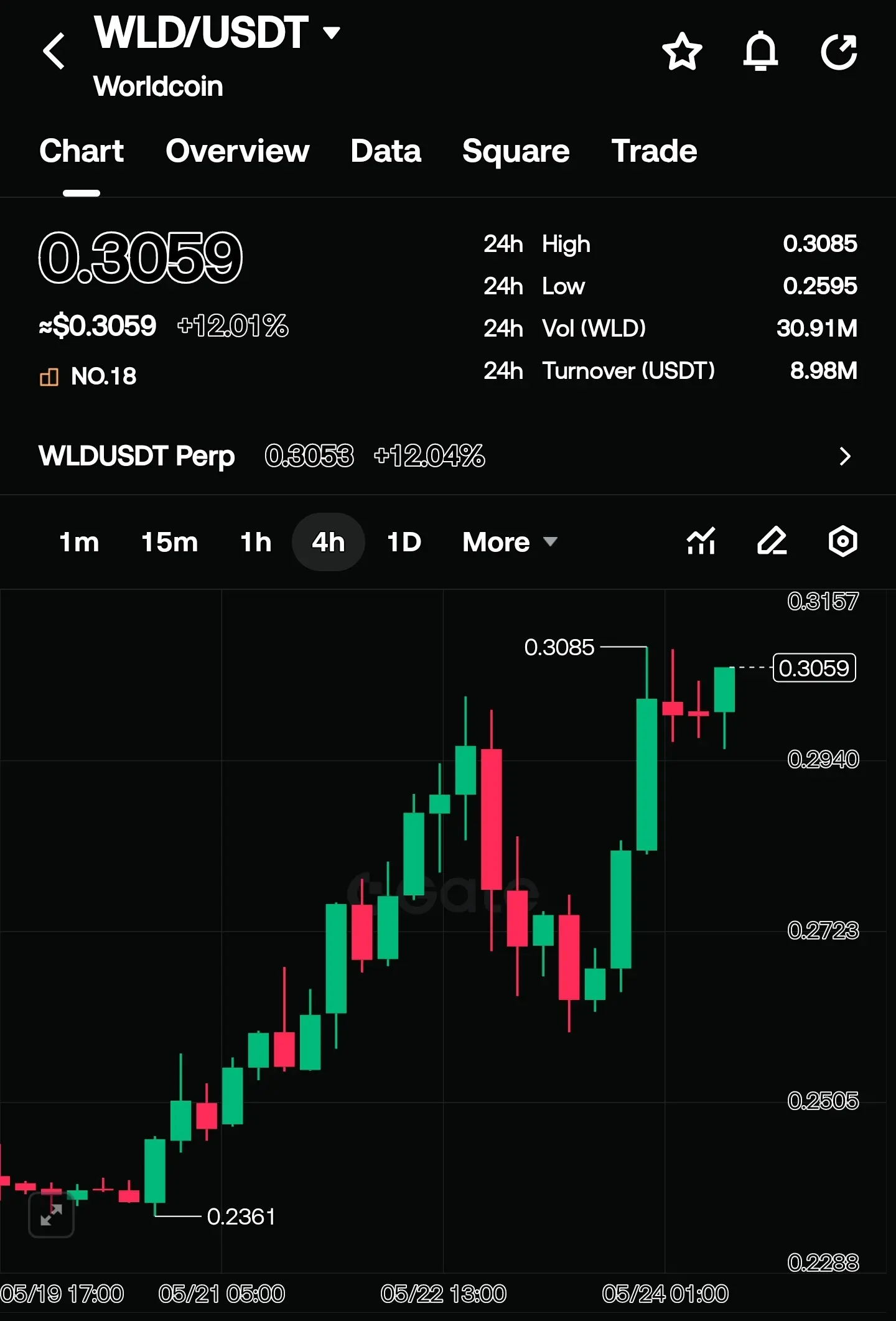Open the Data tab
The image size is (896, 1321).
point(386,151)
